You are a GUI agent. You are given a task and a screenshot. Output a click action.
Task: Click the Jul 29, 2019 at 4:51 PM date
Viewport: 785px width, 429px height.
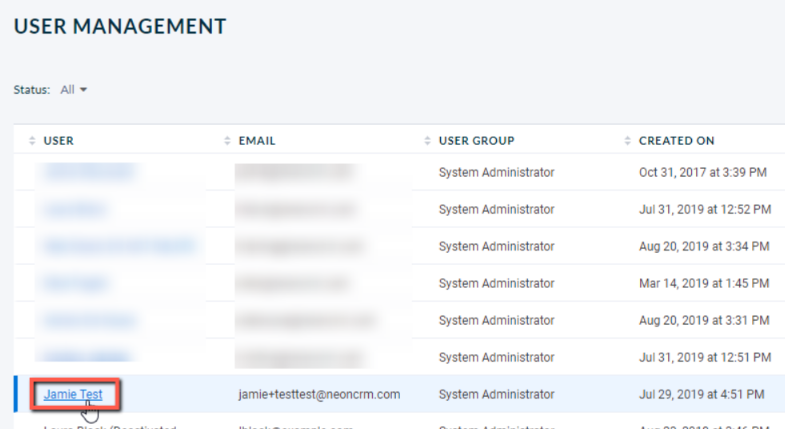(701, 394)
